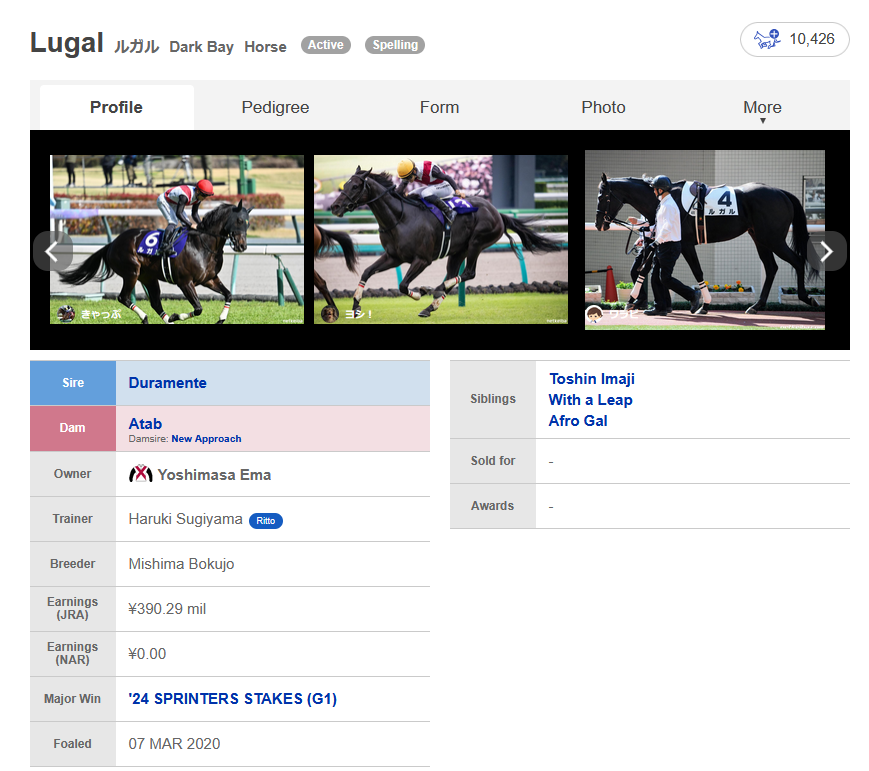Go to the previous photo with the left arrow
Screen dimensions: 869x771
(x=53, y=252)
